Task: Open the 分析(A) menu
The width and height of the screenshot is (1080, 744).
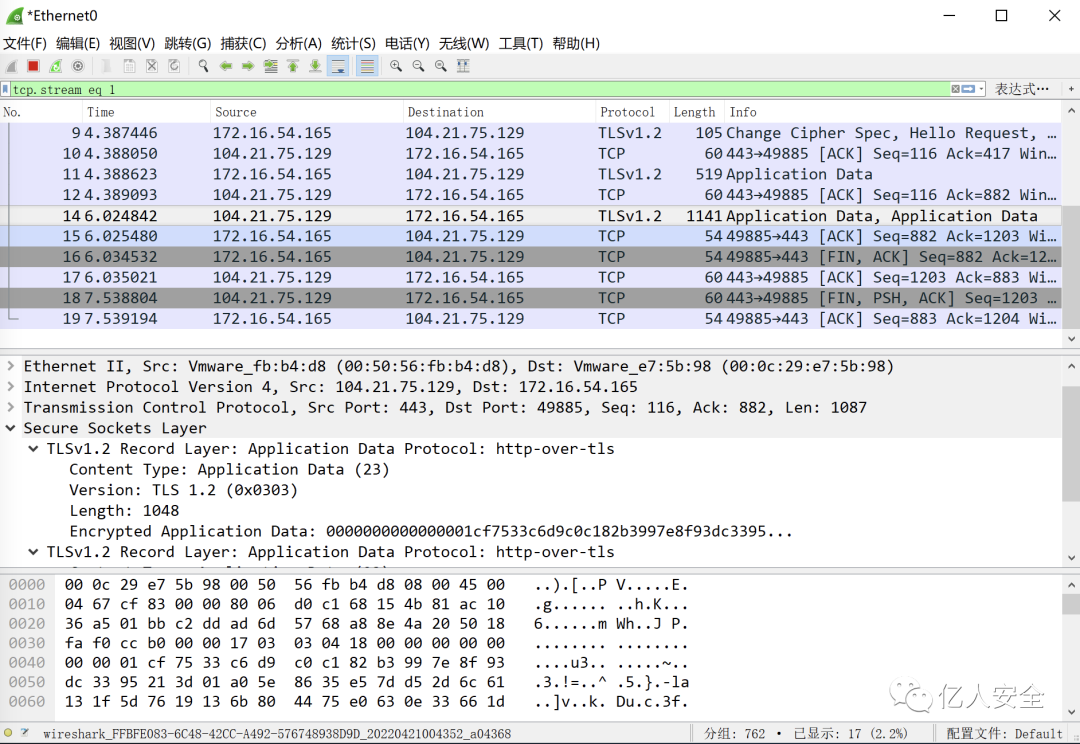Action: [299, 43]
